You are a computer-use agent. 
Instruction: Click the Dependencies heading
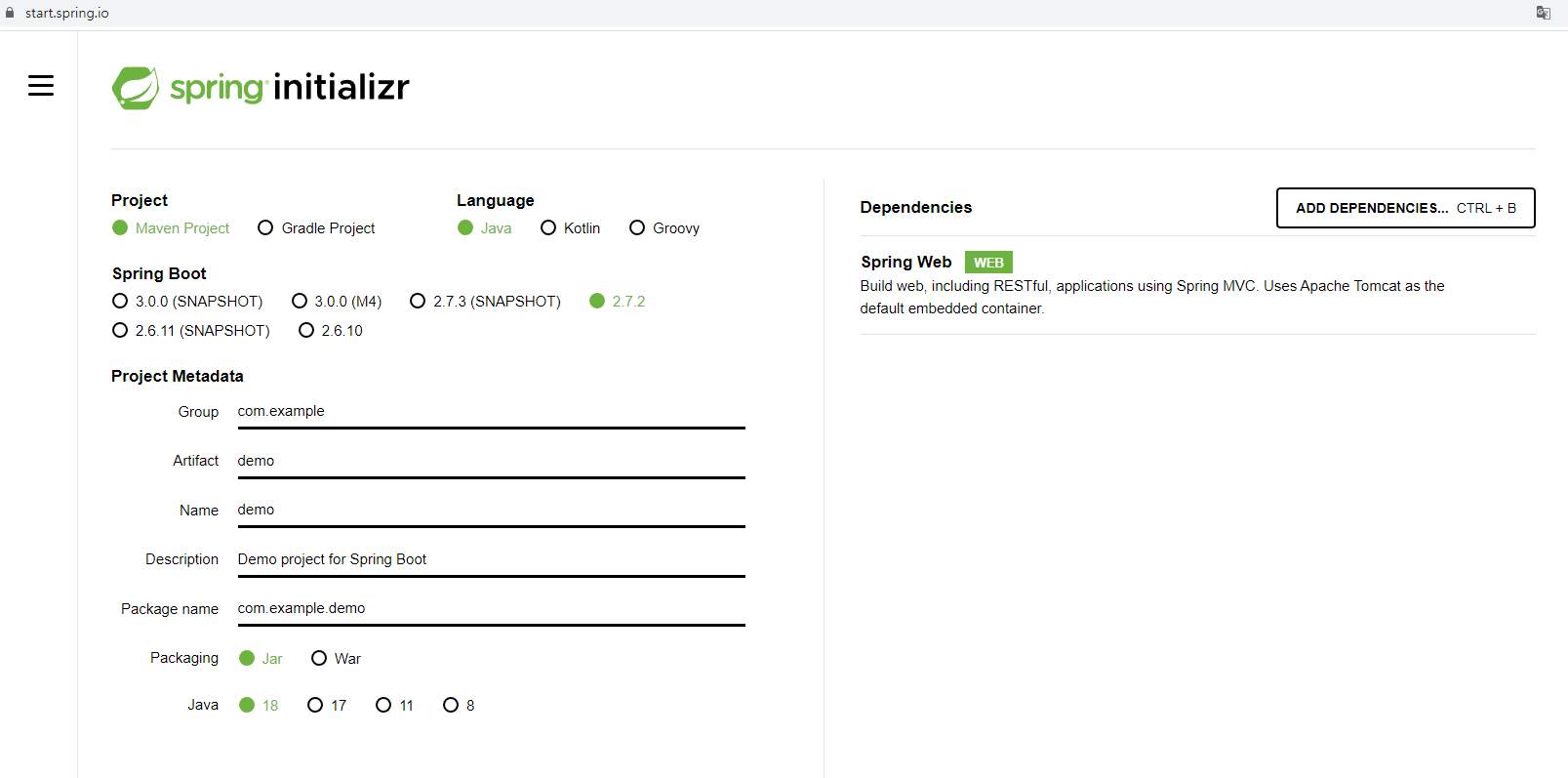click(915, 207)
